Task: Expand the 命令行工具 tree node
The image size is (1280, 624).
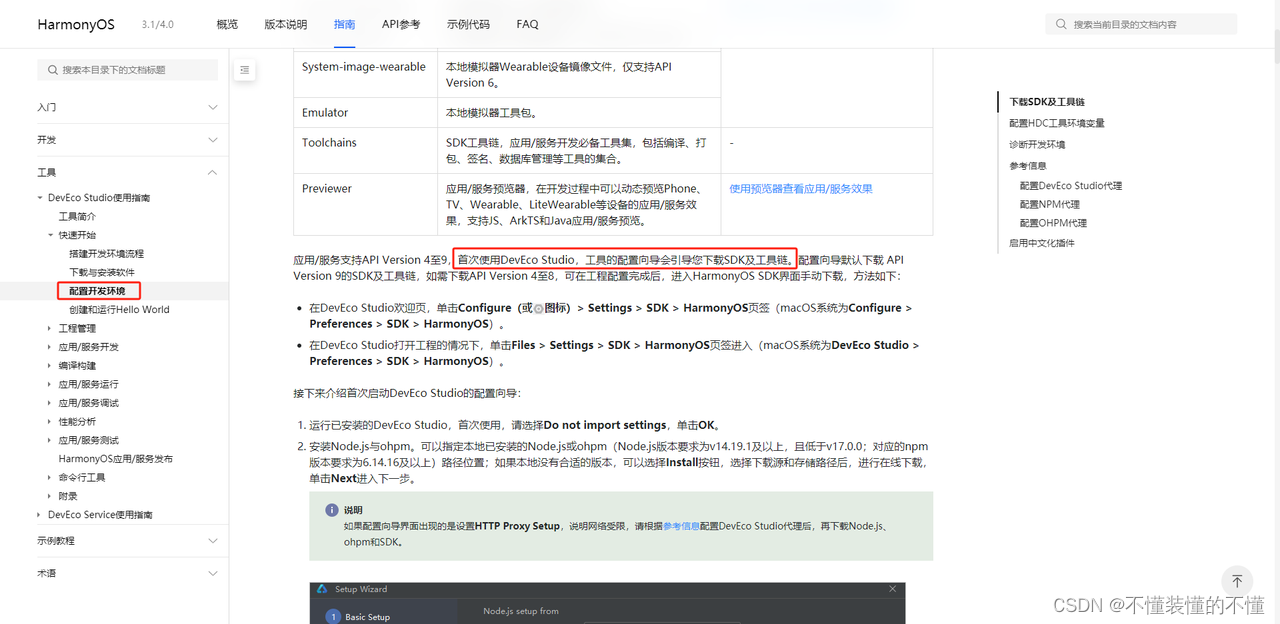Action: 50,478
